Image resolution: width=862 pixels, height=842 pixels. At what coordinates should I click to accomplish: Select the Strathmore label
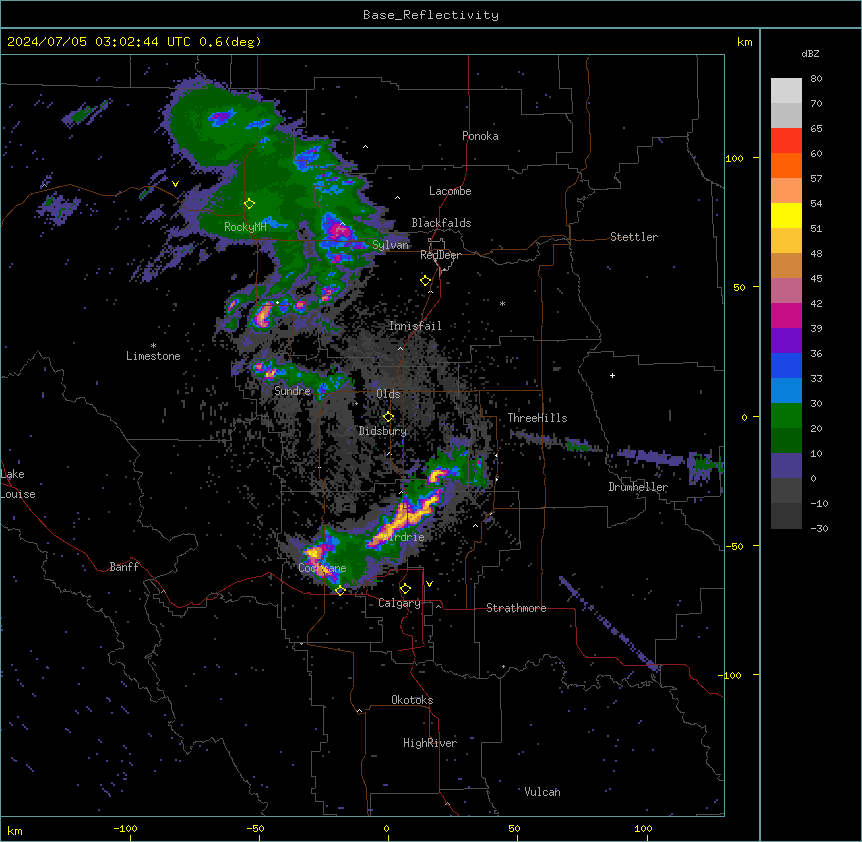pyautogui.click(x=516, y=608)
